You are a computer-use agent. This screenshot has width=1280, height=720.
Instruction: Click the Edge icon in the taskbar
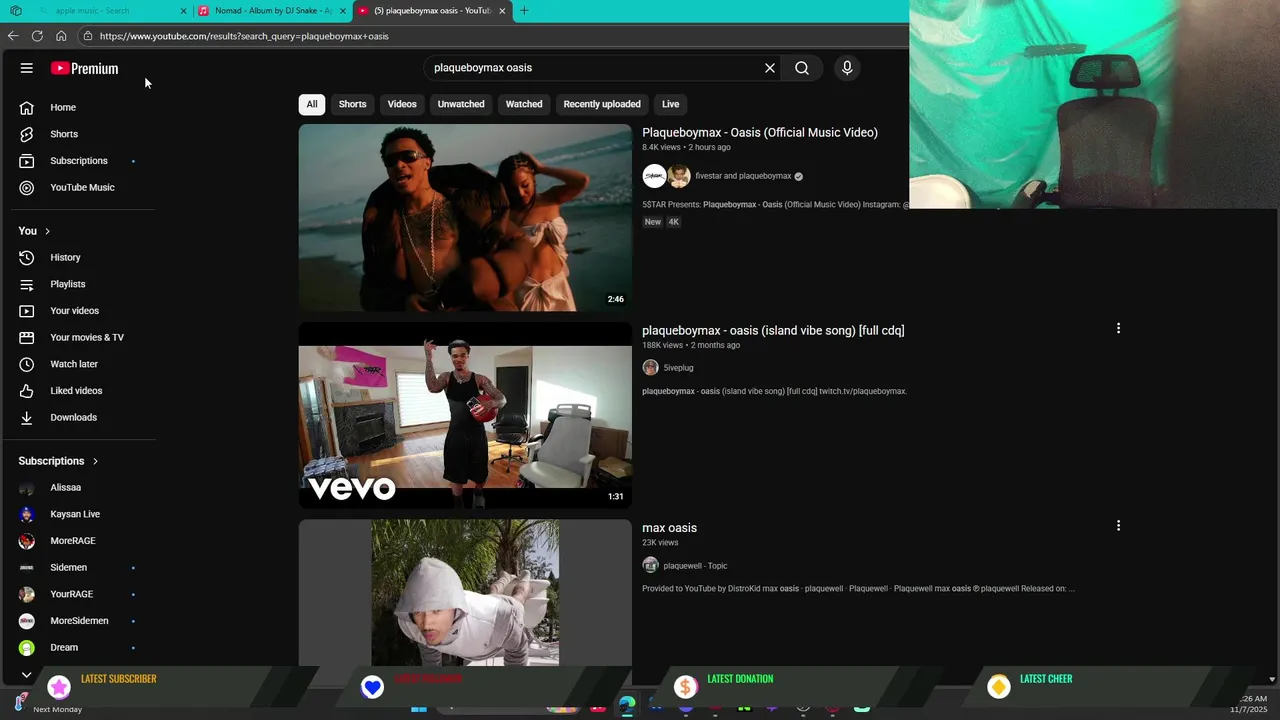point(627,705)
